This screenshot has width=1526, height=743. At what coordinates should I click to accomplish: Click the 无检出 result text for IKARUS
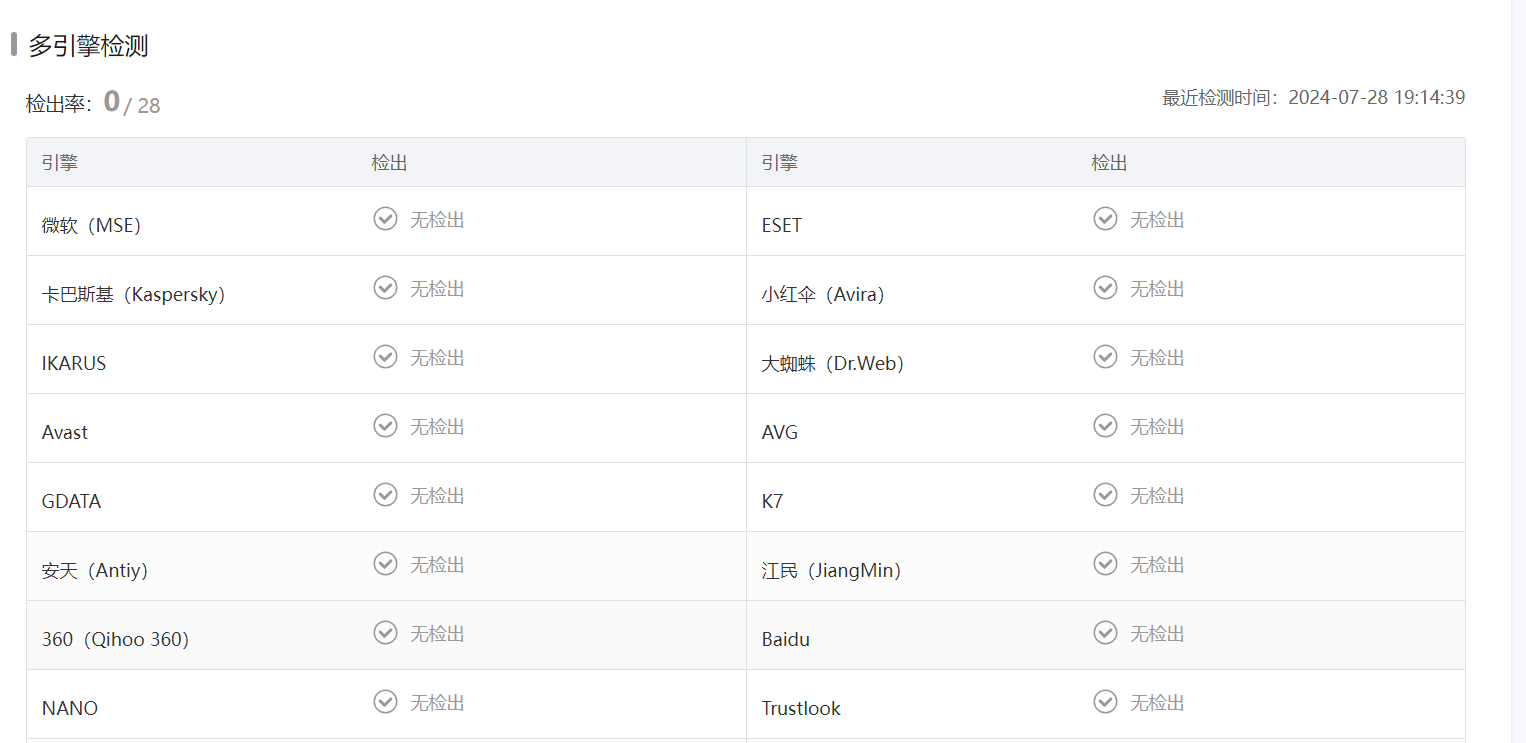coord(437,357)
